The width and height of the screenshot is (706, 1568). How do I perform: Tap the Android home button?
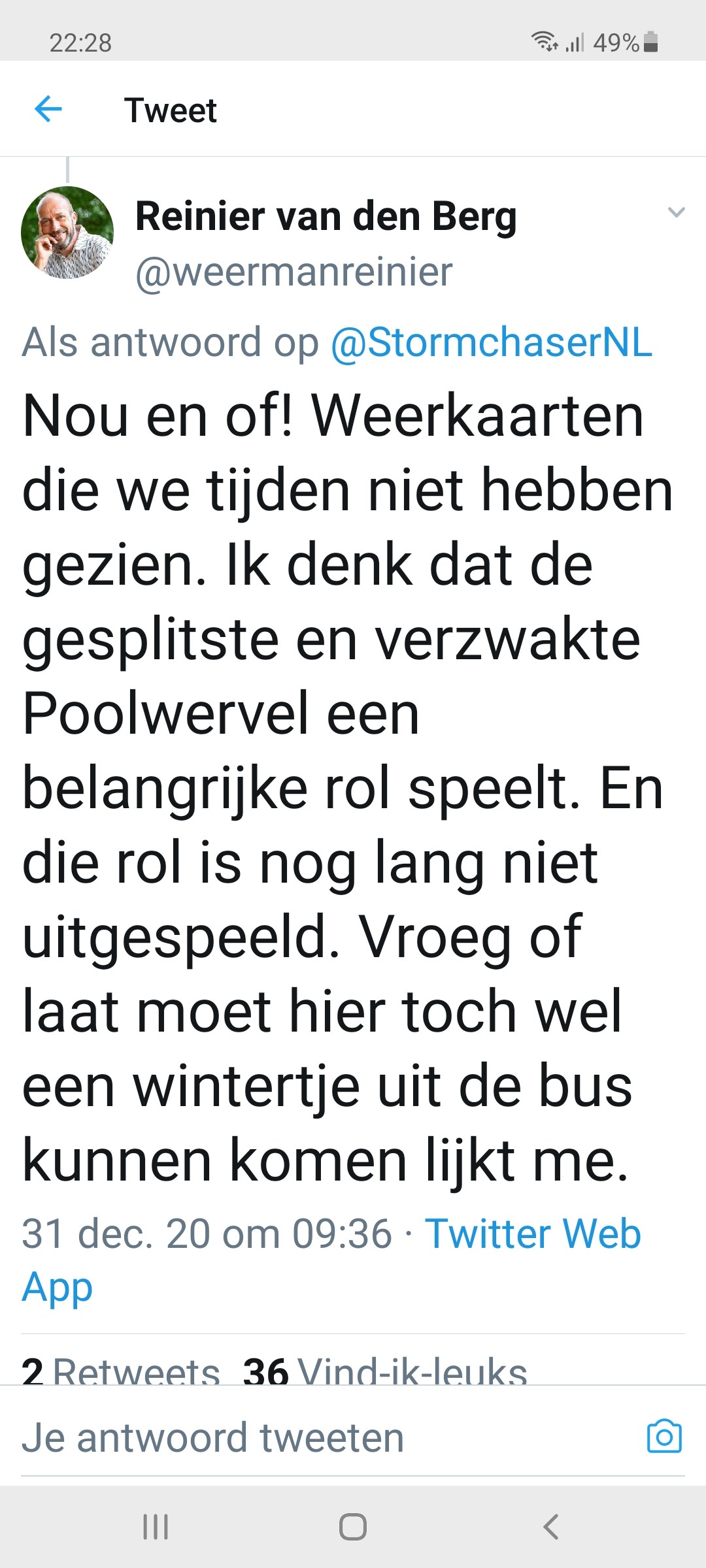tap(353, 1527)
